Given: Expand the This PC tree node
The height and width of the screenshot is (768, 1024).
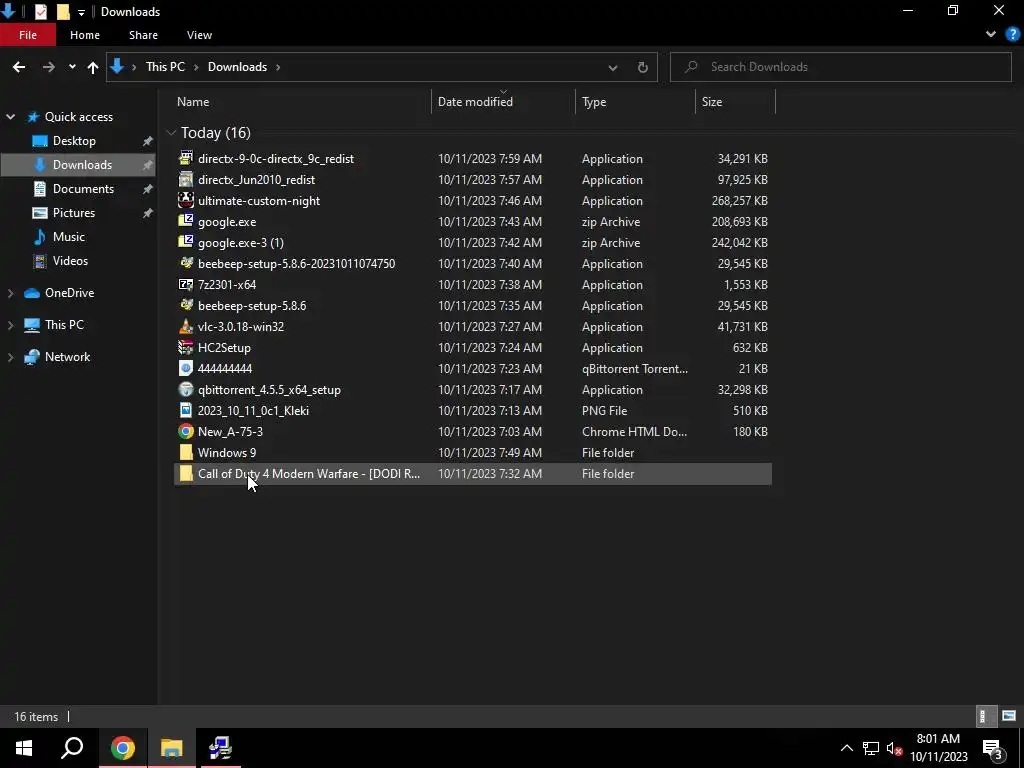Looking at the screenshot, I should [10, 325].
